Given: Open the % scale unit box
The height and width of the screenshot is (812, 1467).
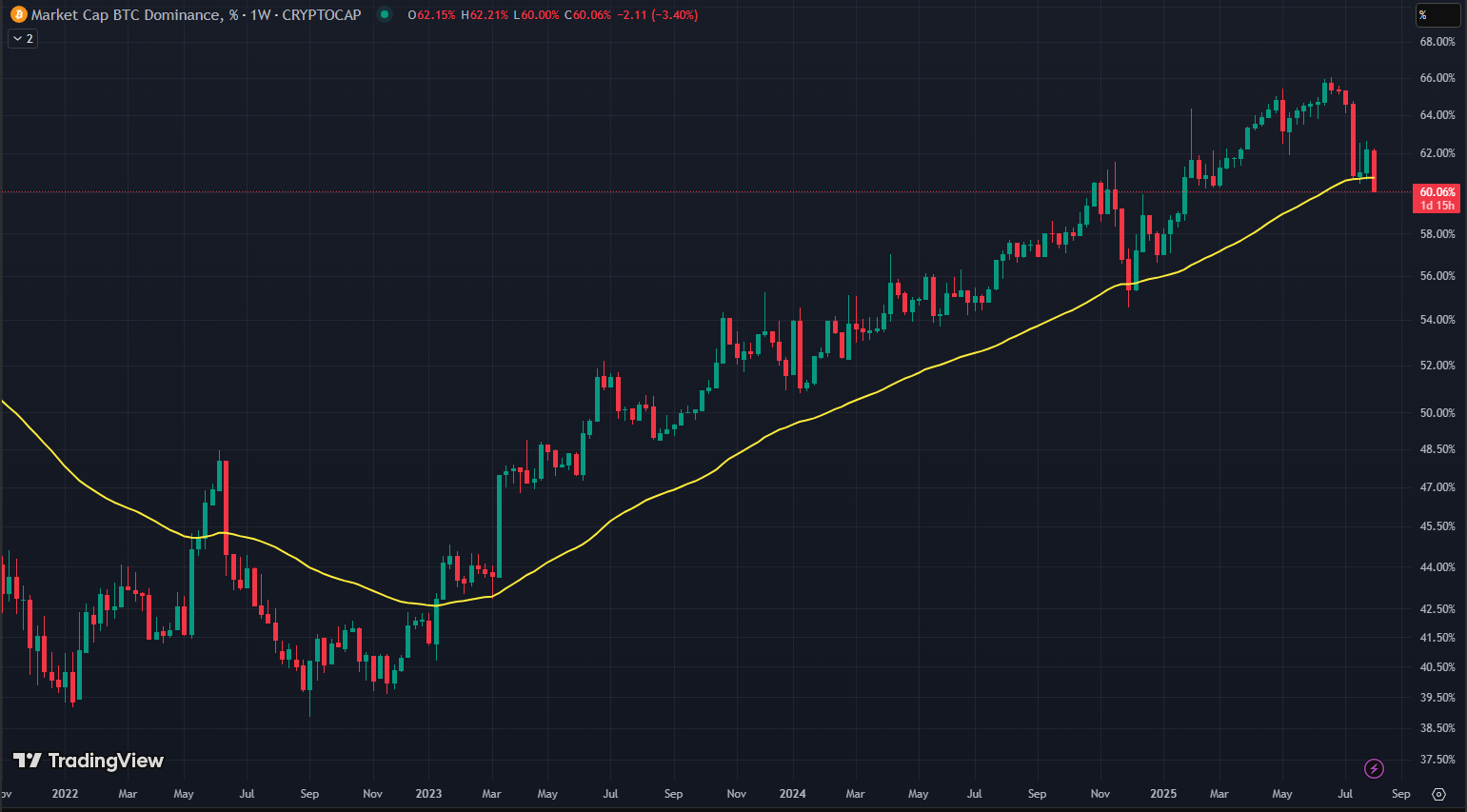Looking at the screenshot, I should (x=1437, y=15).
